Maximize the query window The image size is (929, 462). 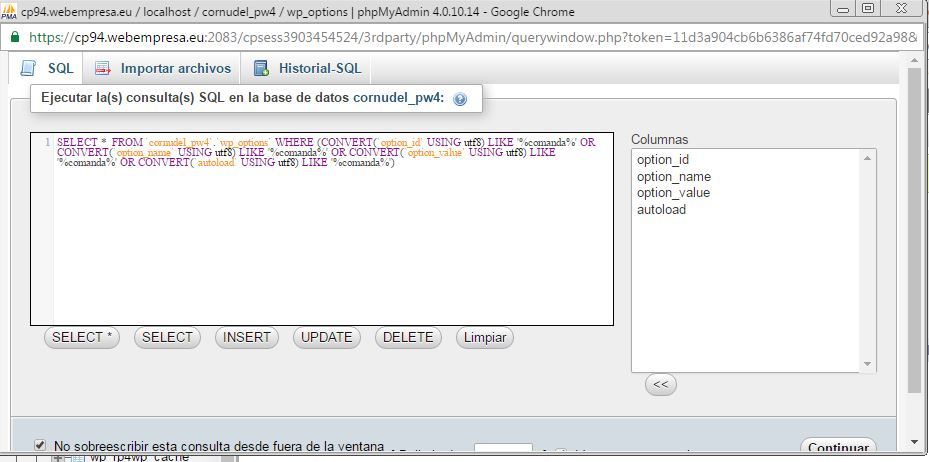(x=867, y=8)
